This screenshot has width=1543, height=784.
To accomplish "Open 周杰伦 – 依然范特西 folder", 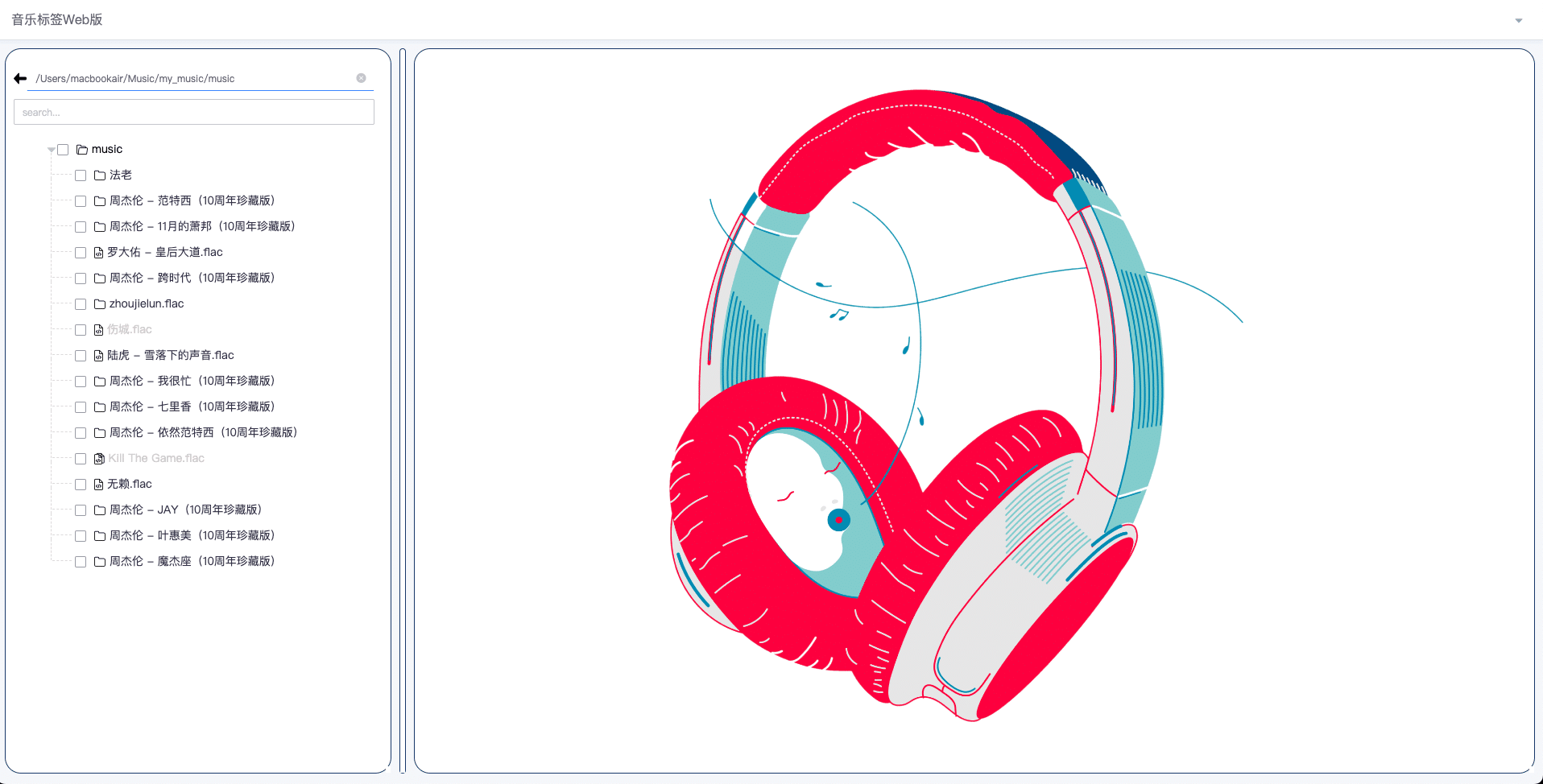I will coord(205,432).
